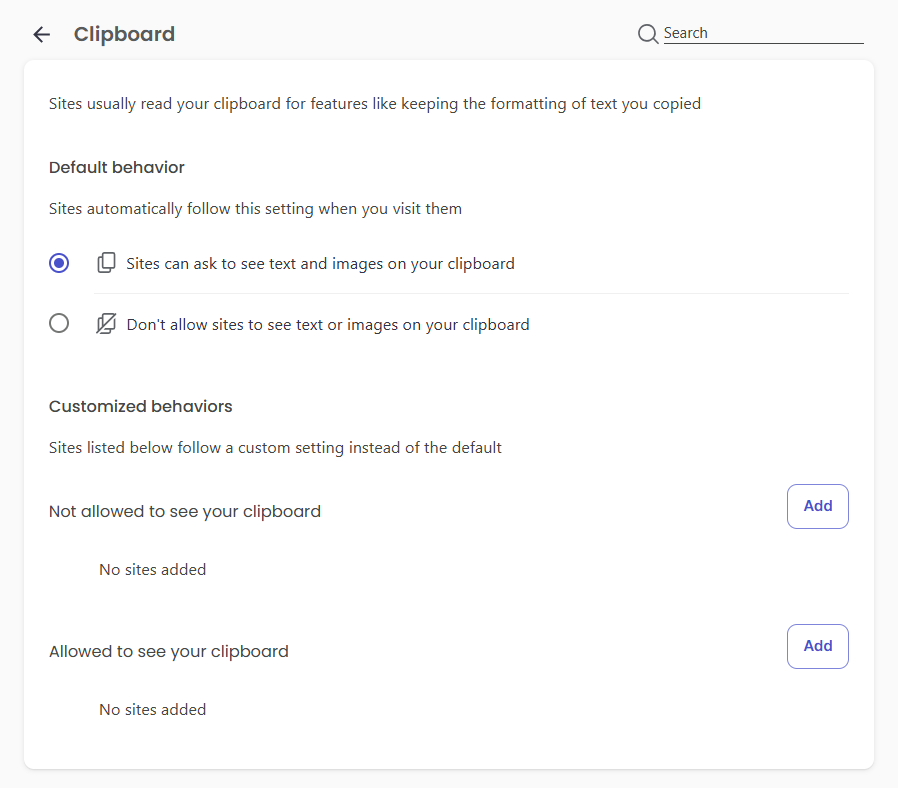
Task: Click the crossed-out clipboard icon beside 'Don't allow'
Action: point(106,324)
